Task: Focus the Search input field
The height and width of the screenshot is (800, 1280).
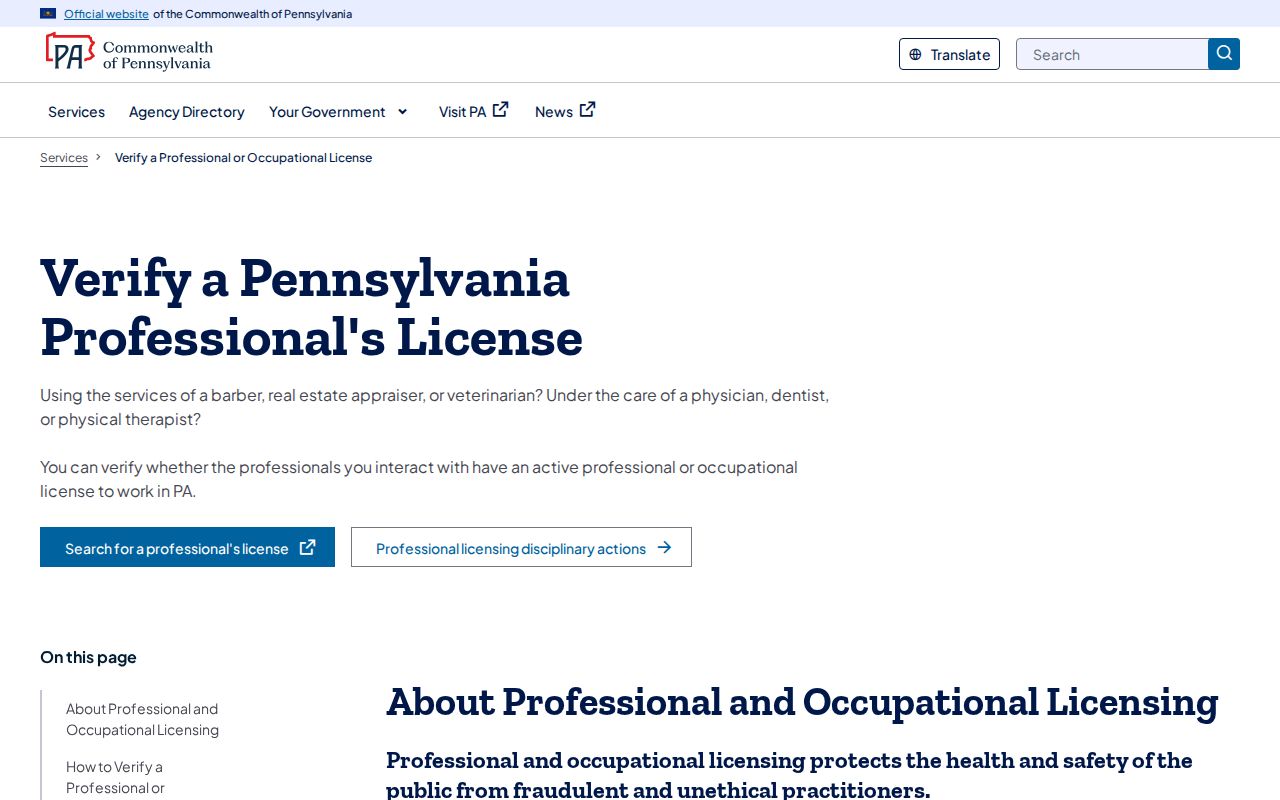Action: pos(1112,54)
